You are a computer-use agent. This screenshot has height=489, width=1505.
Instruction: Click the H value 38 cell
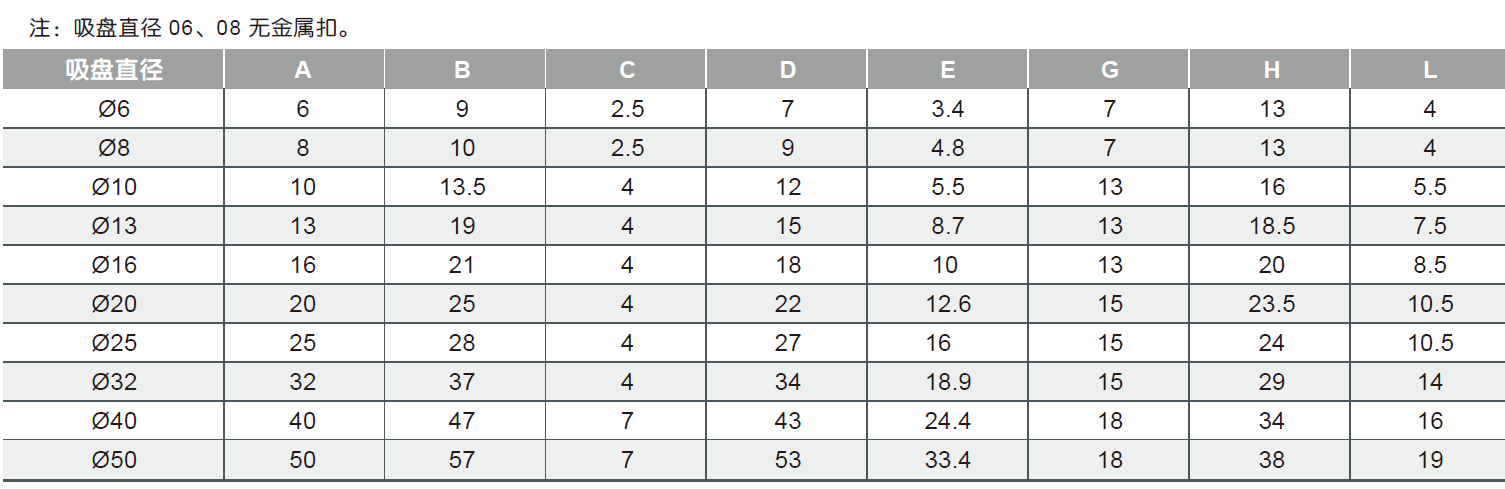[x=1271, y=460]
